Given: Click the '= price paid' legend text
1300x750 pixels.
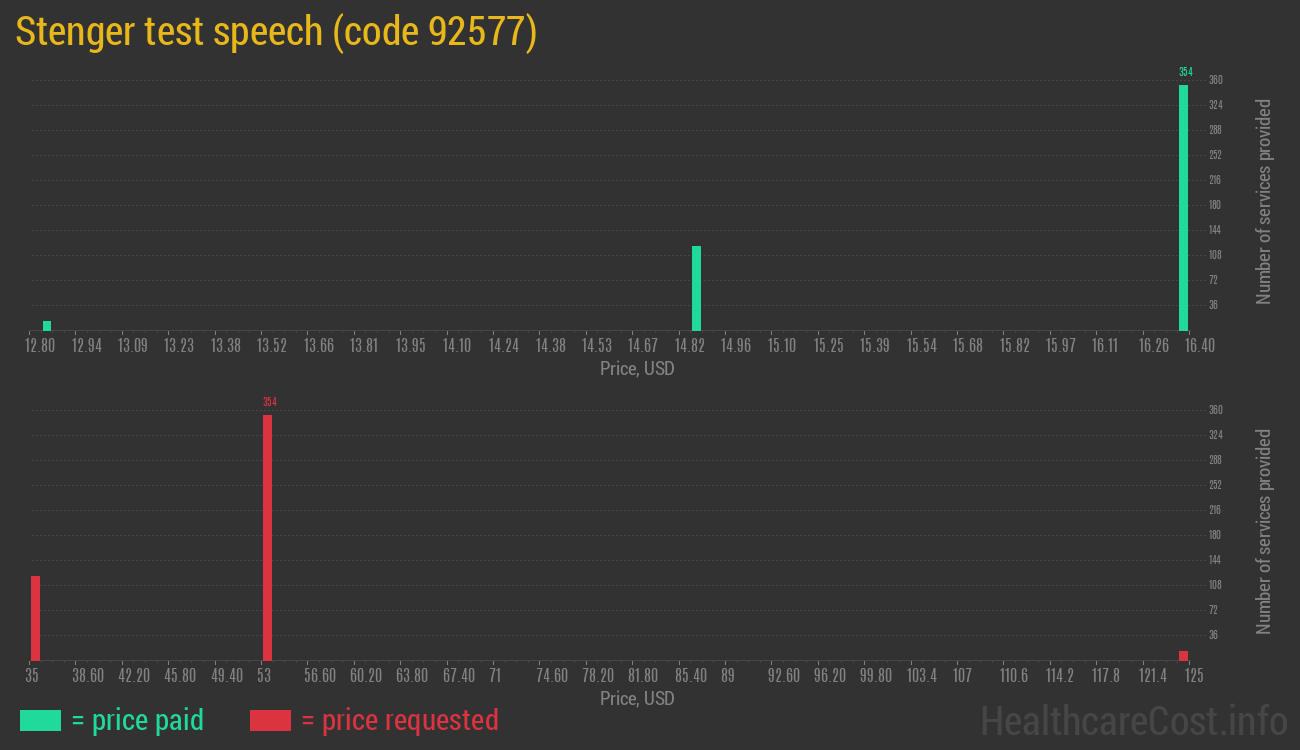Looking at the screenshot, I should click(x=138, y=720).
